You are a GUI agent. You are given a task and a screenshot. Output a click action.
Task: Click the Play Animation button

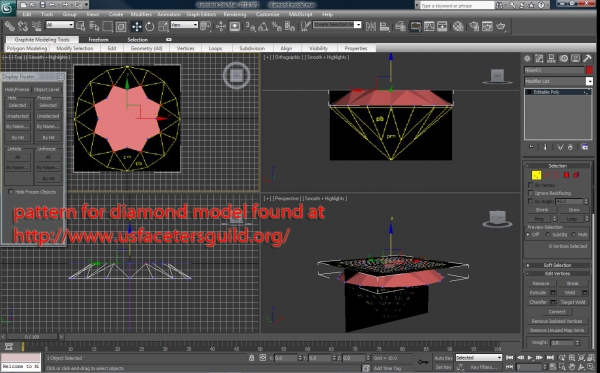click(530, 357)
